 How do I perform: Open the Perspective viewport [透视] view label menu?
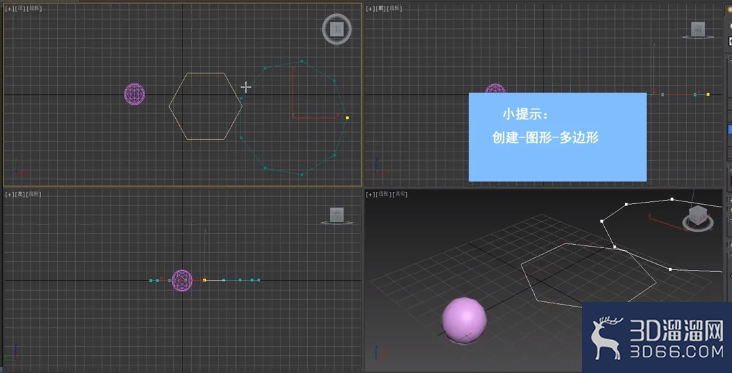coord(384,194)
